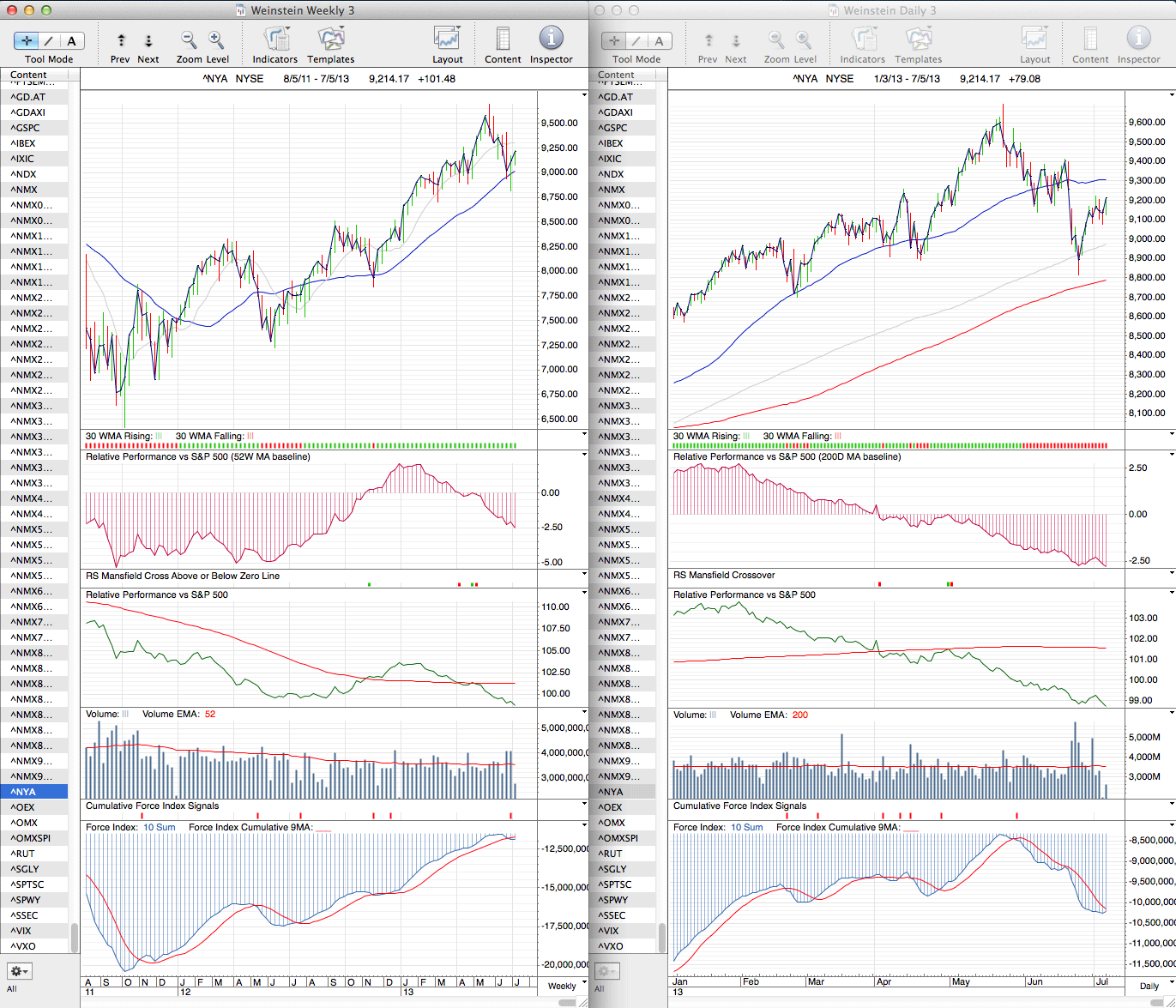This screenshot has width=1176, height=1008.
Task: Open 52W MA baseline panel menu arrow
Action: (x=585, y=455)
